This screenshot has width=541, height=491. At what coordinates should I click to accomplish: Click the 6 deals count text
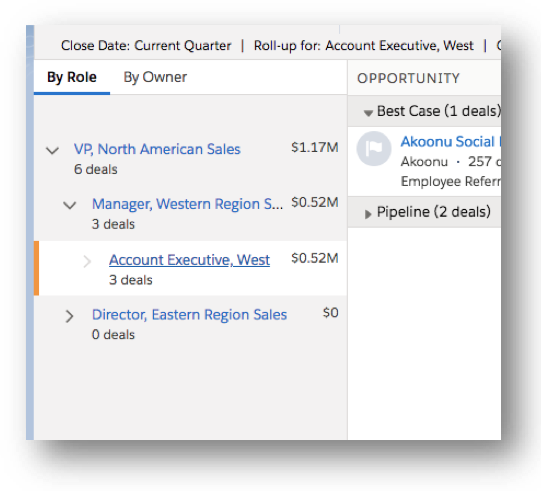[x=96, y=169]
